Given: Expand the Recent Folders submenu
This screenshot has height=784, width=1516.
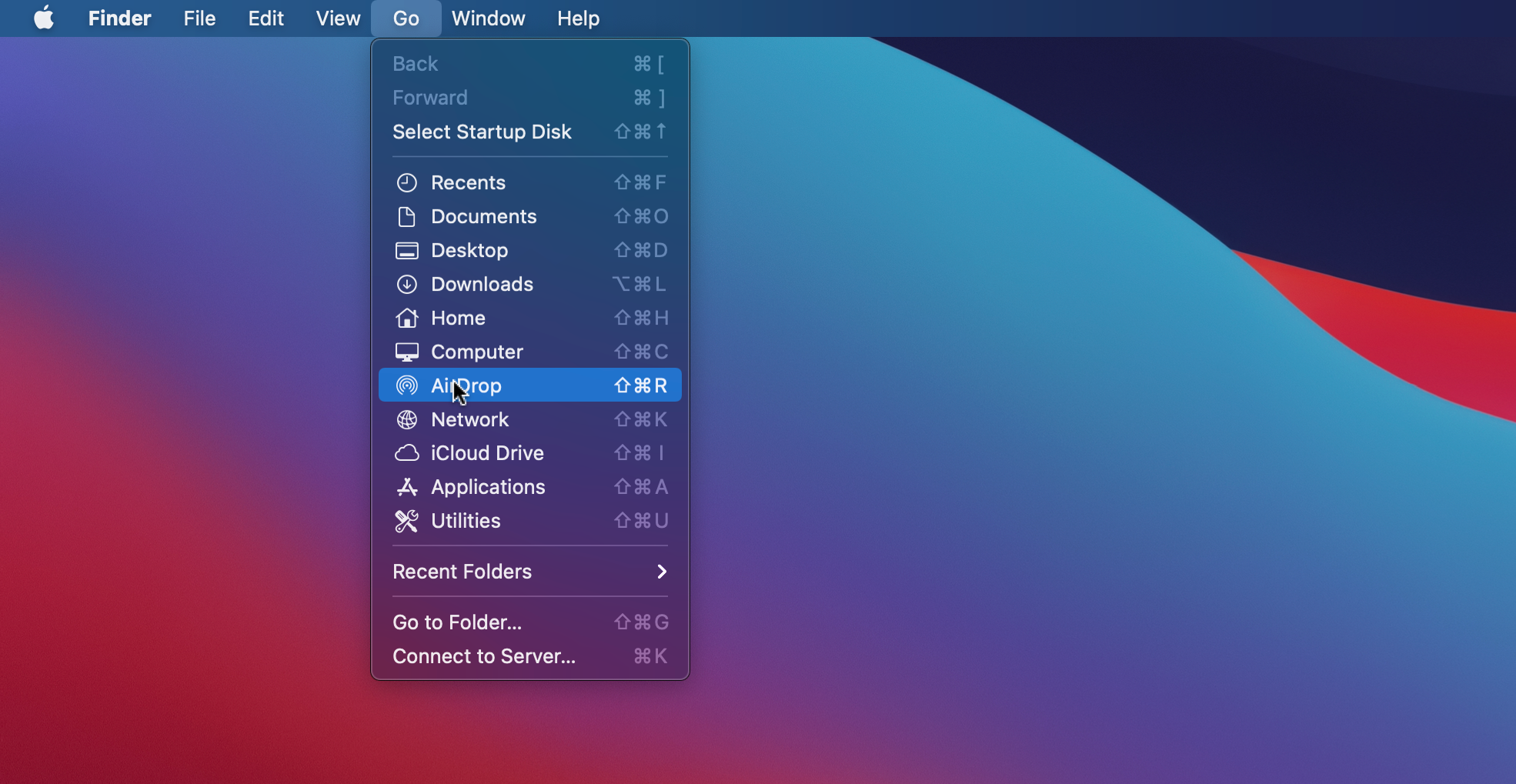Looking at the screenshot, I should point(530,572).
